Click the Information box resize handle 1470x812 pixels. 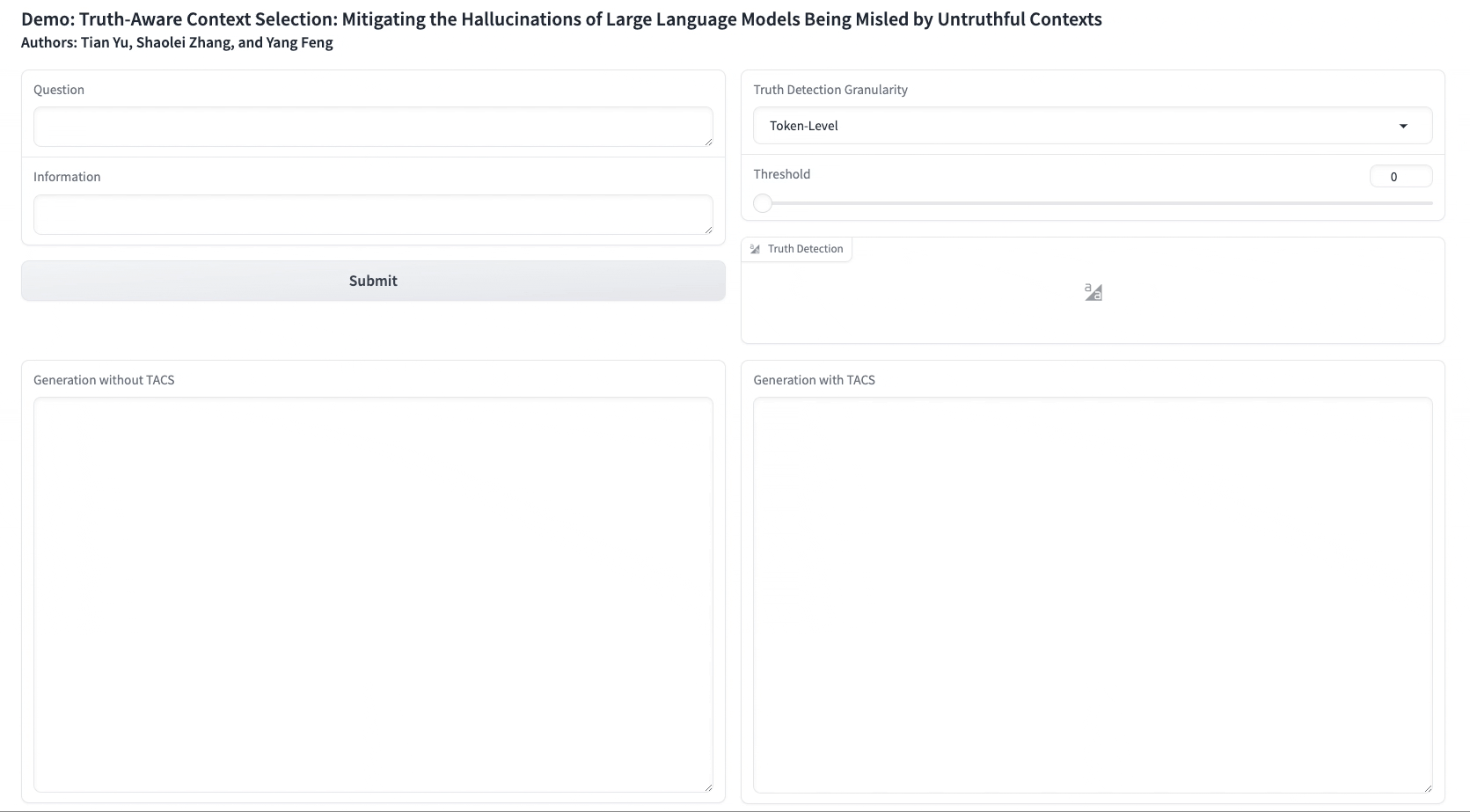[x=708, y=230]
